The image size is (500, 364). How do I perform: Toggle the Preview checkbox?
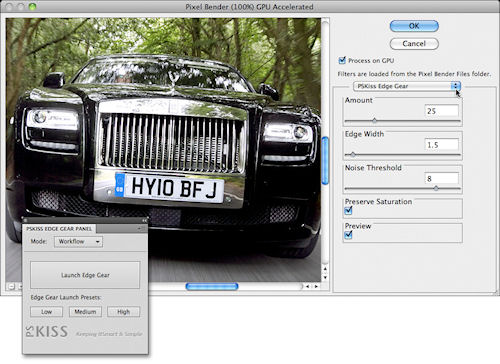pos(348,235)
